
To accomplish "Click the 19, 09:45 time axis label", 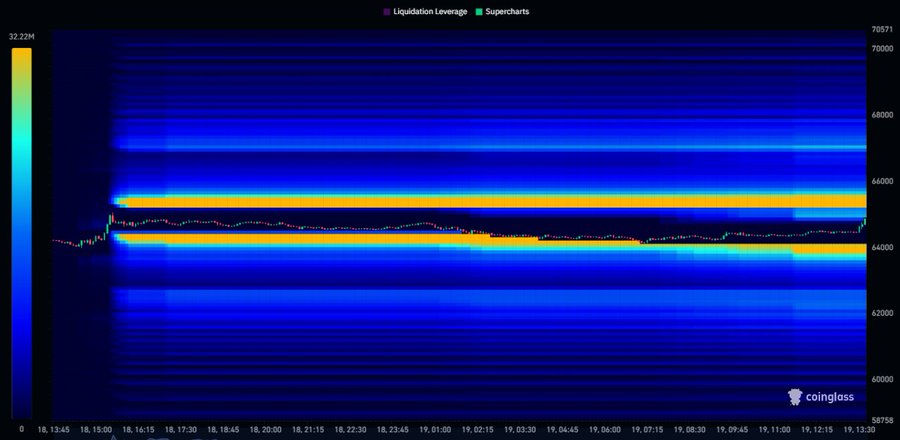I will (732, 429).
